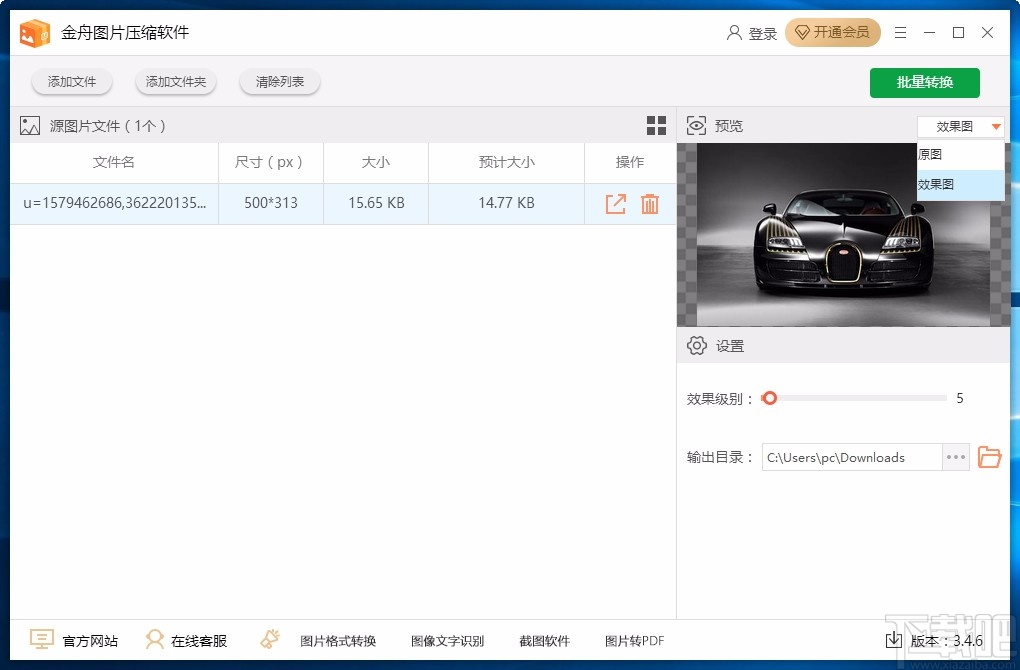This screenshot has height=670, width=1020.
Task: Click the output directory path field
Action: [x=851, y=457]
